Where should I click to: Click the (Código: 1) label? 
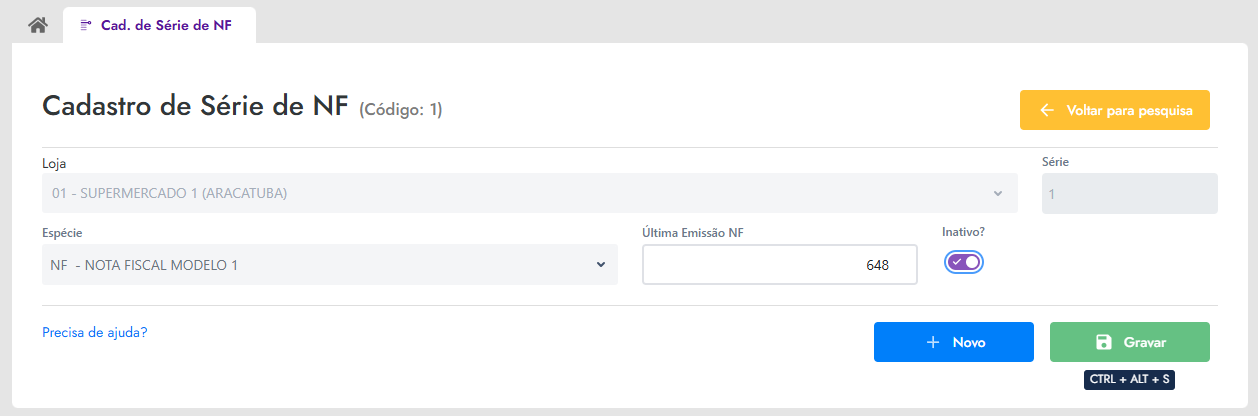[x=401, y=109]
